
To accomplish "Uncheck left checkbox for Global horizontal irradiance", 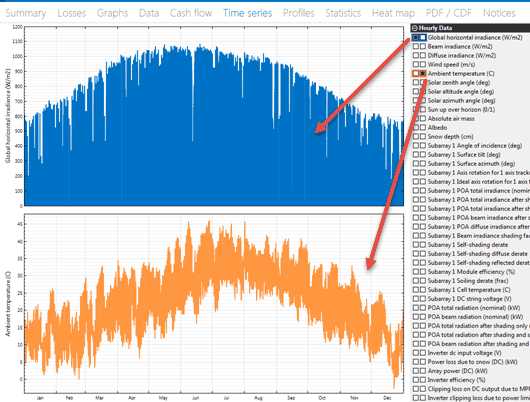I will coord(416,38).
